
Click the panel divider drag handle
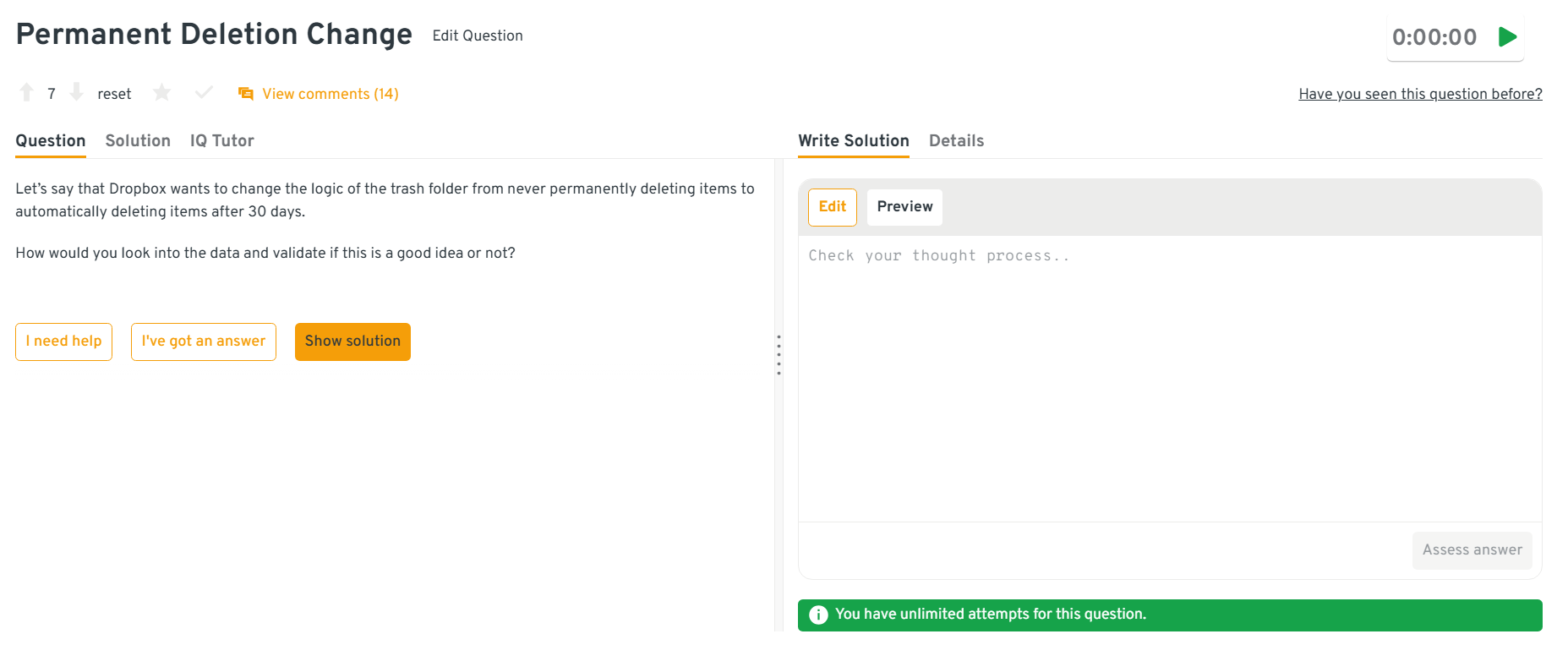779,355
